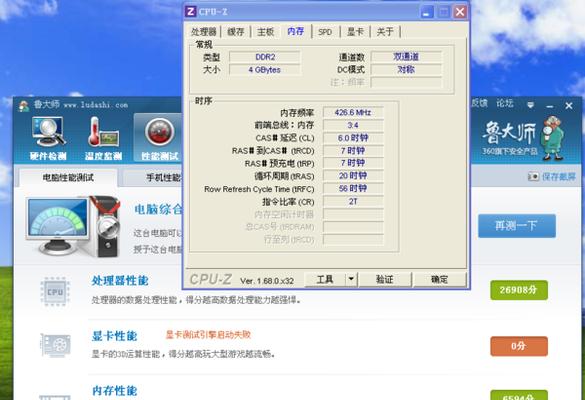585x400 pixels.
Task: Open 硬件检测 hardware detection in 鲁大师
Action: (49, 138)
